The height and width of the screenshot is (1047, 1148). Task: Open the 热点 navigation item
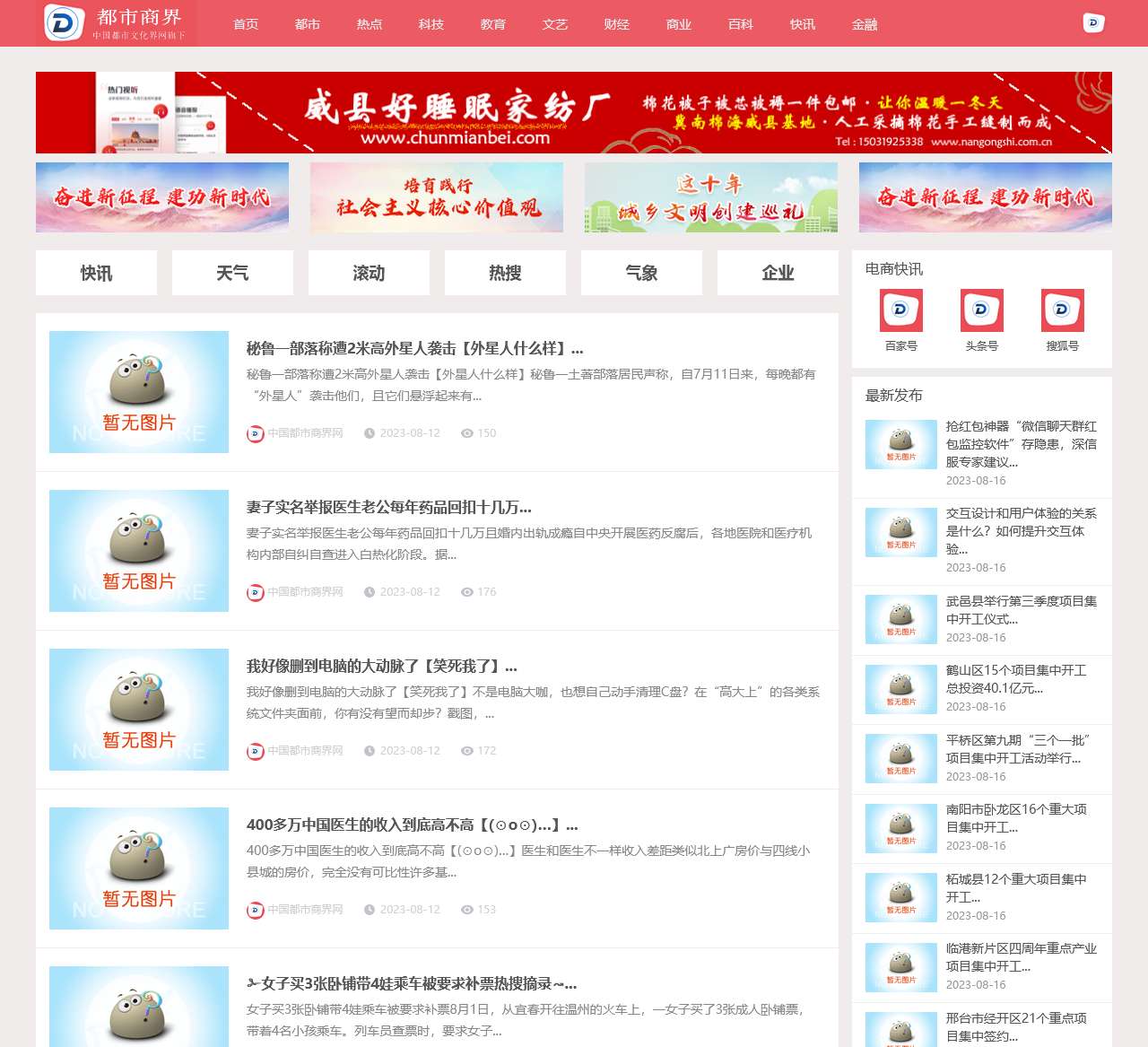tap(370, 24)
